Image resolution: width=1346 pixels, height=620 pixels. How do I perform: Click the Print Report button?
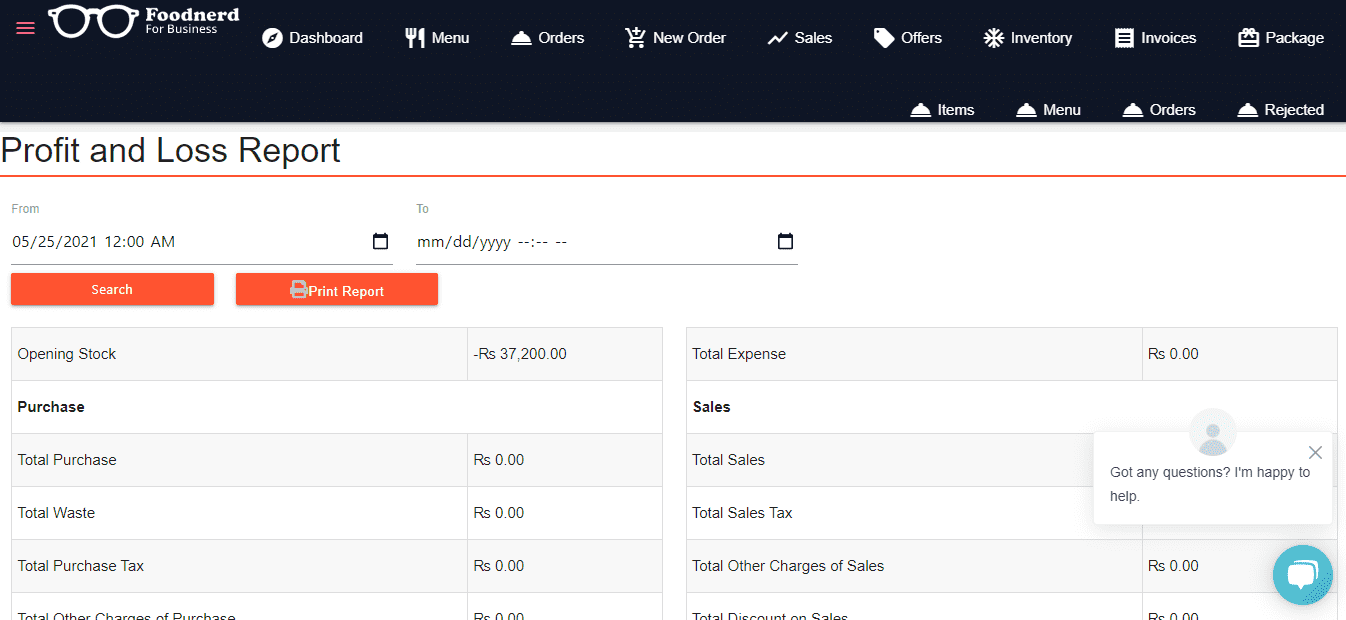point(337,290)
